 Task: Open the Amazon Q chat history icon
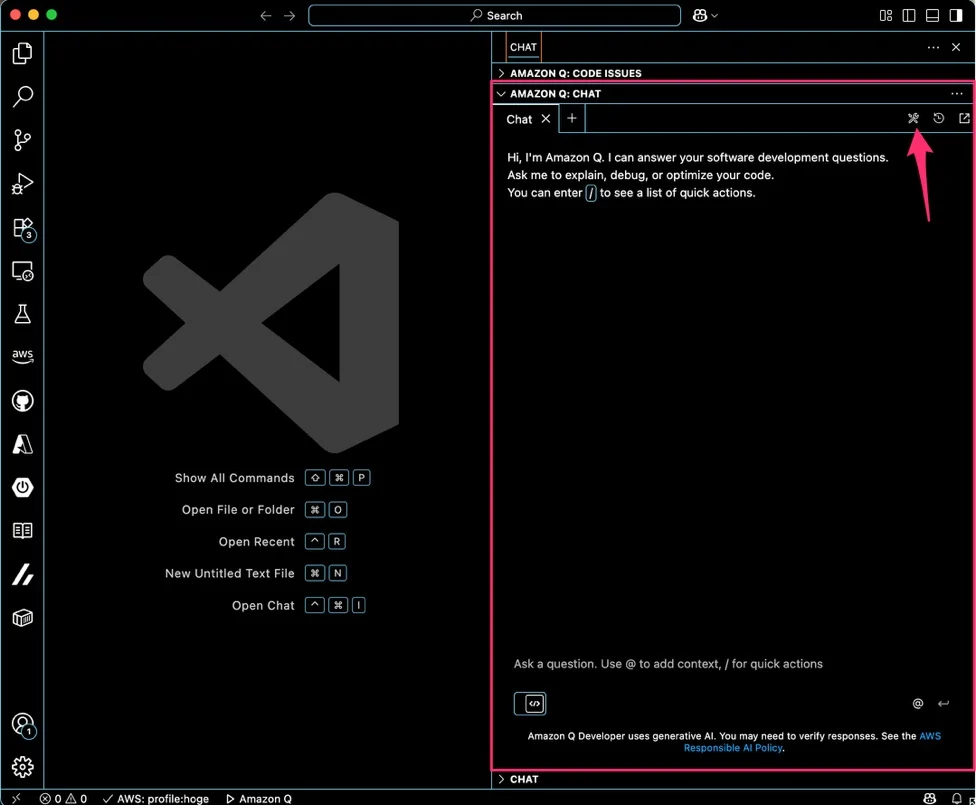(x=939, y=118)
